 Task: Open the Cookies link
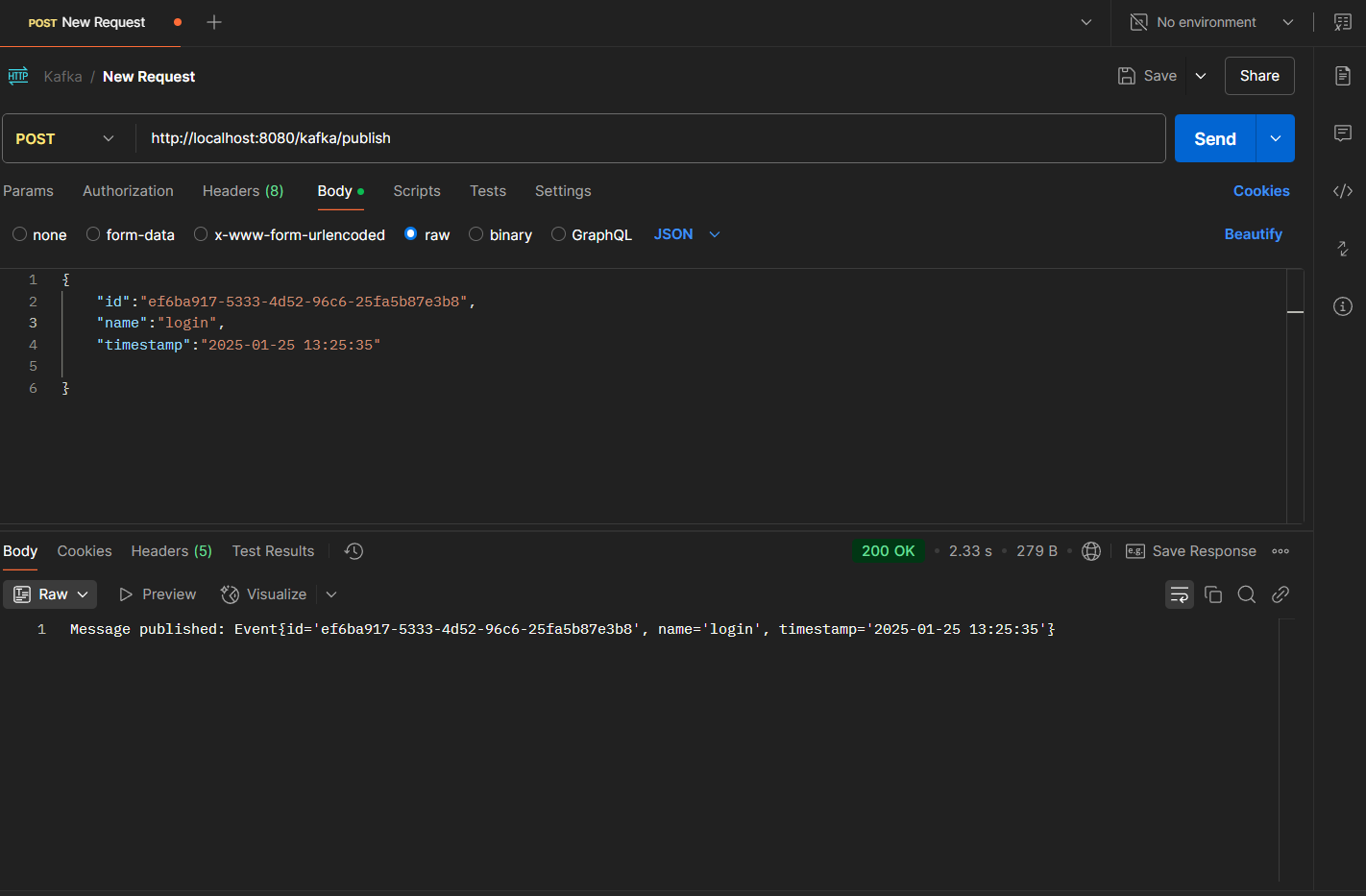[x=1261, y=191]
